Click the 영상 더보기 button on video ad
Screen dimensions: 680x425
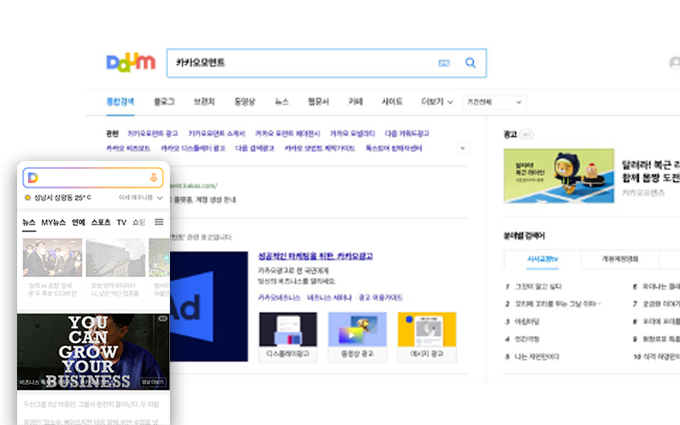coord(153,382)
